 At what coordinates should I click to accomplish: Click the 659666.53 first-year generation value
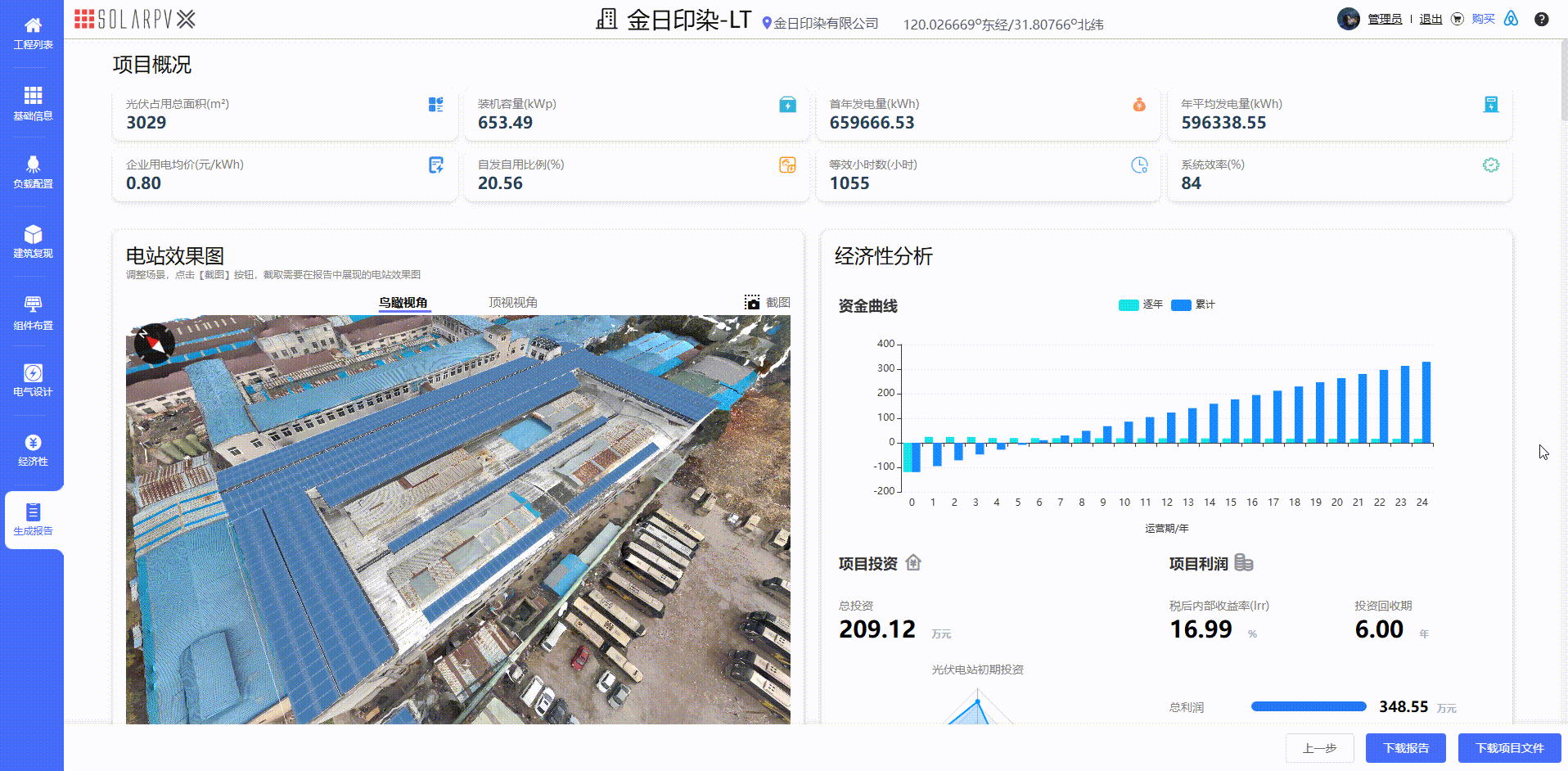[x=872, y=123]
